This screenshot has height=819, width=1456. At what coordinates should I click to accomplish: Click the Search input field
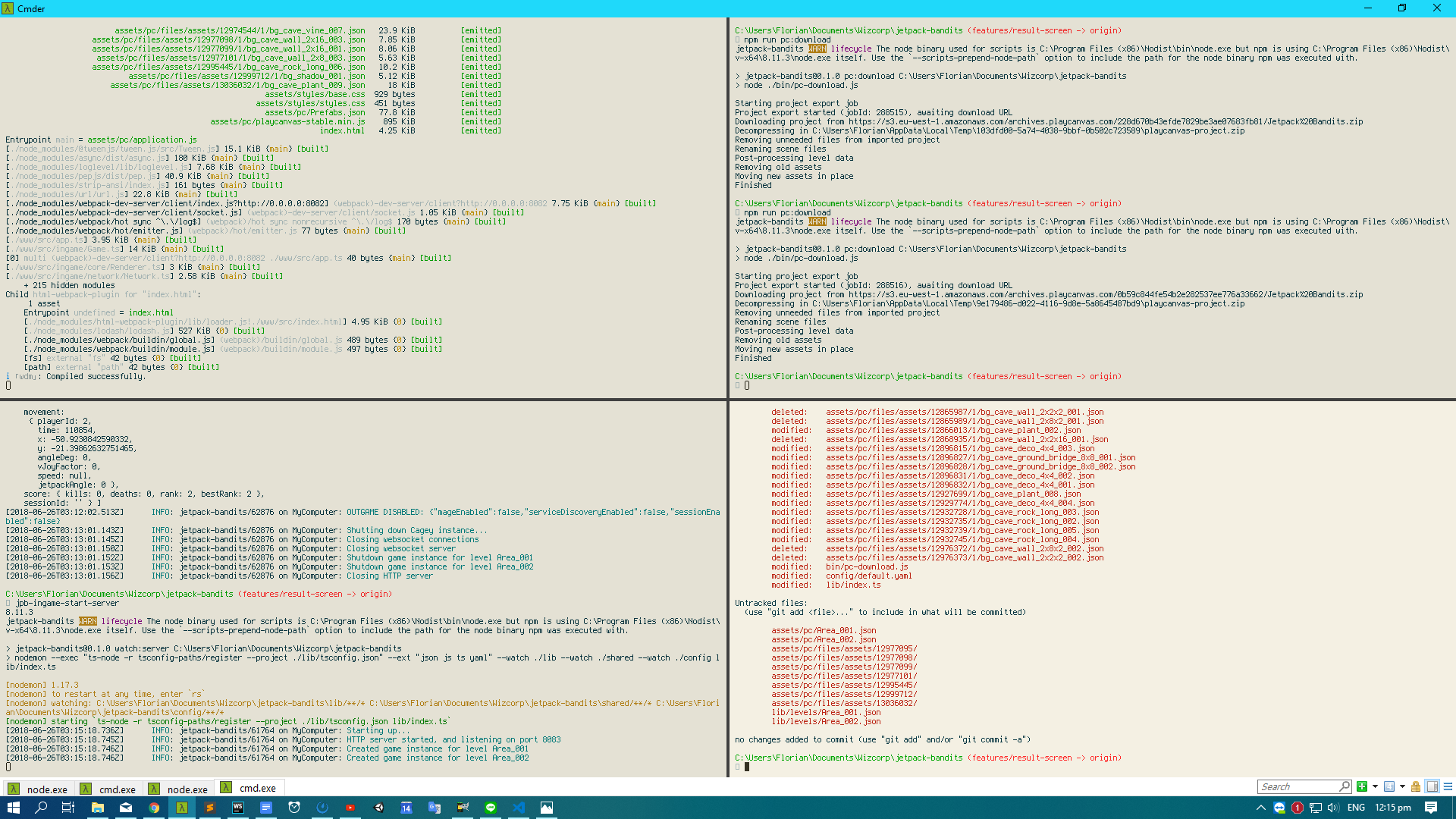click(x=1297, y=786)
